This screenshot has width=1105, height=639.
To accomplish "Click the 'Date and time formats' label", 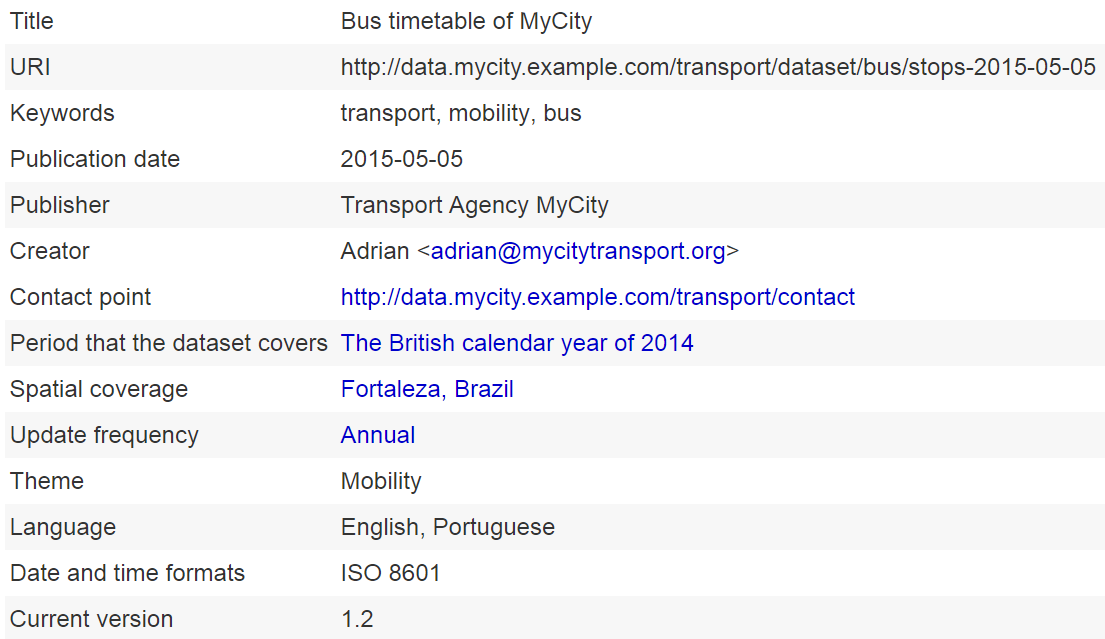I will point(127,573).
